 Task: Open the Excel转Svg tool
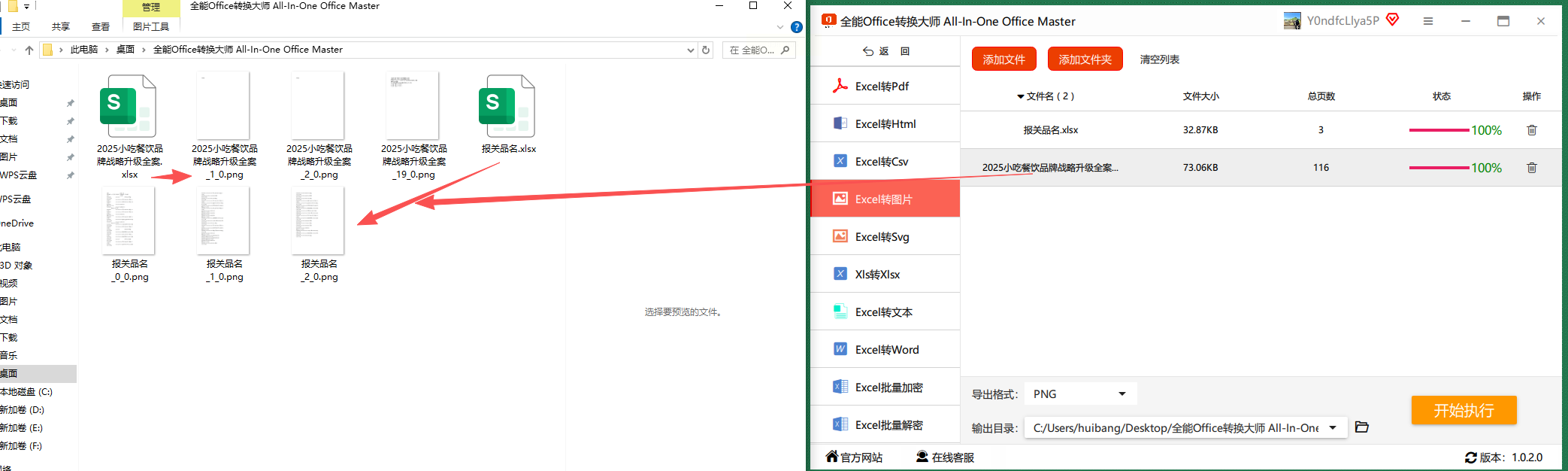pos(885,236)
